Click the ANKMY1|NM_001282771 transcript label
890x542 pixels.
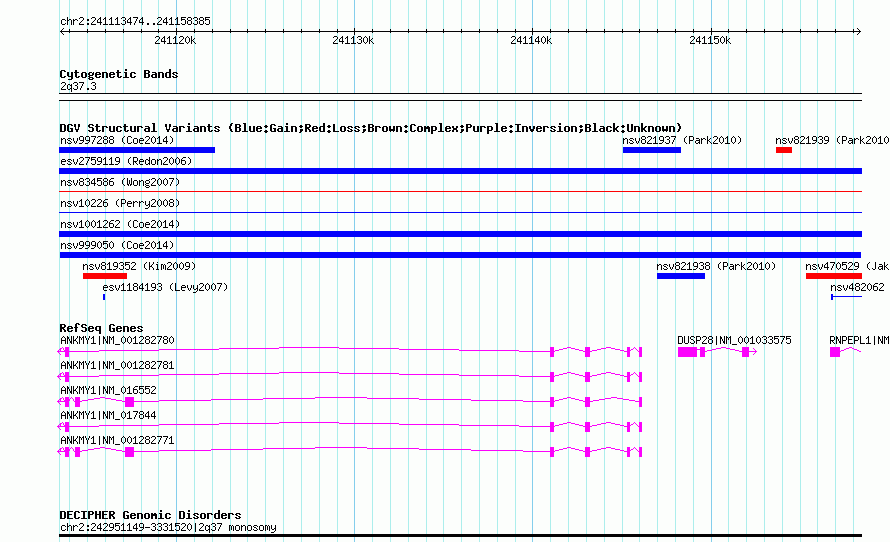click(x=117, y=440)
